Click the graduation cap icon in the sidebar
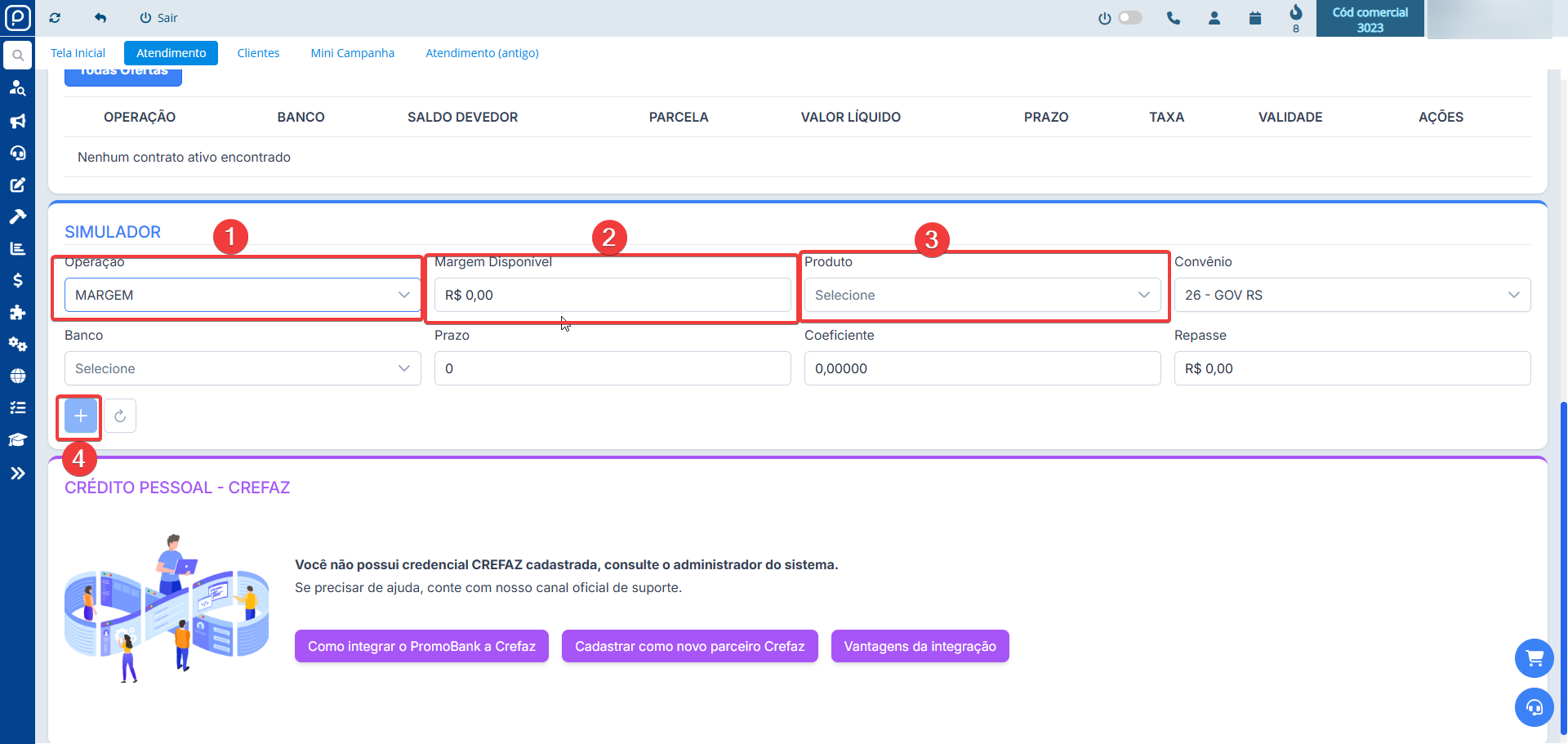This screenshot has height=744, width=1568. tap(17, 440)
